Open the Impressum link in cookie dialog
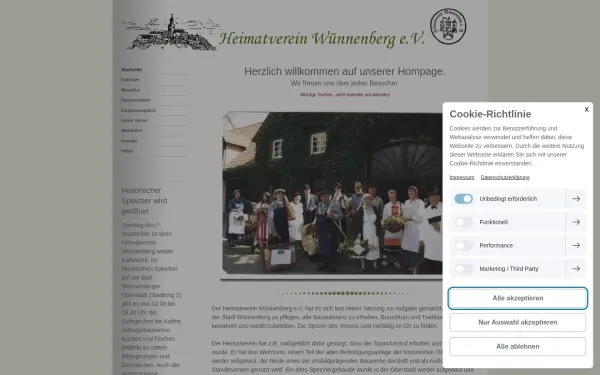This screenshot has height=375, width=600. (462, 177)
